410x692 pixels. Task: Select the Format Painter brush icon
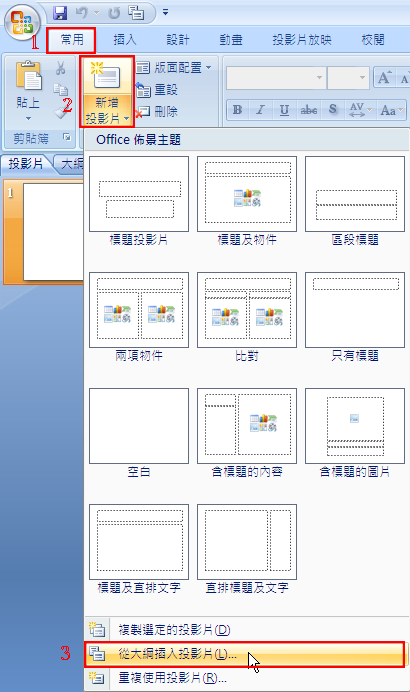click(x=61, y=112)
